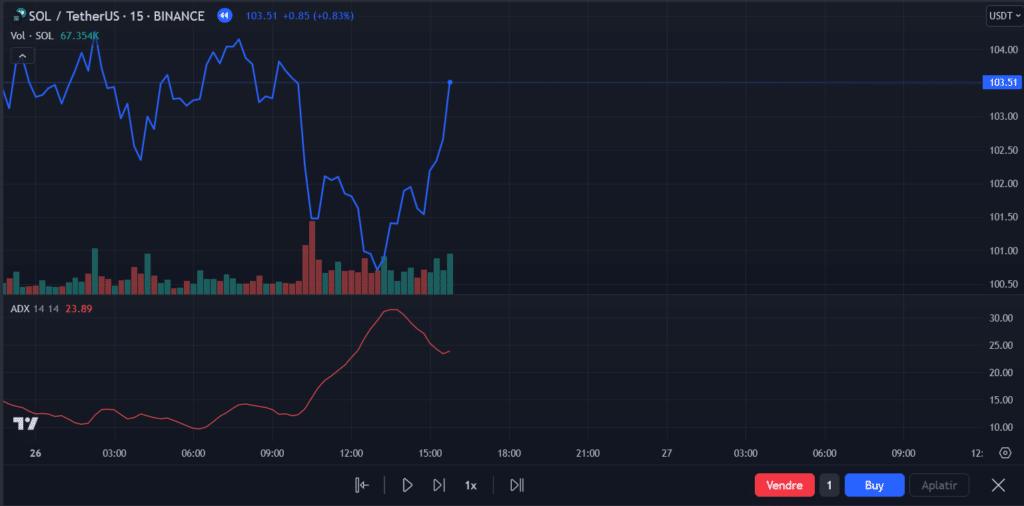The height and width of the screenshot is (506, 1024).
Task: Click the 67.354K volume value
Action: point(80,35)
